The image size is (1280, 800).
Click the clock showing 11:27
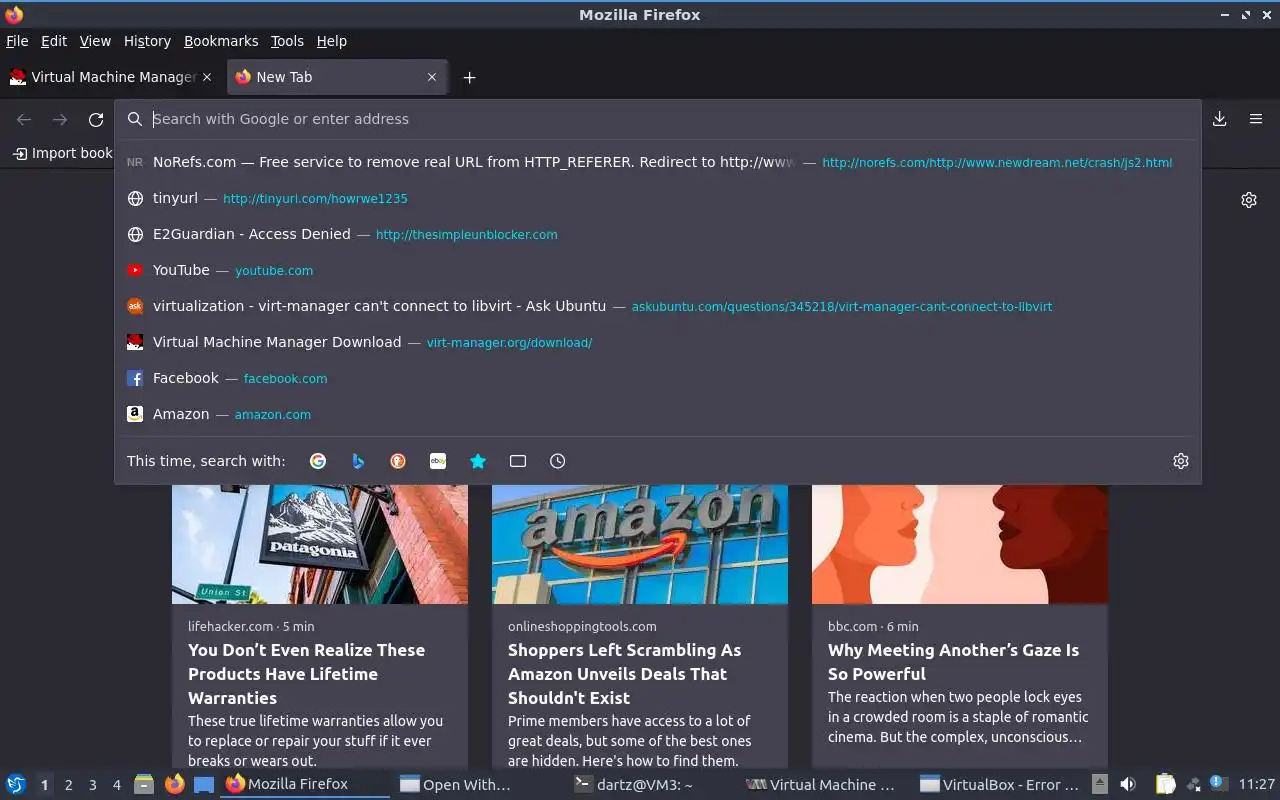[x=1256, y=785]
